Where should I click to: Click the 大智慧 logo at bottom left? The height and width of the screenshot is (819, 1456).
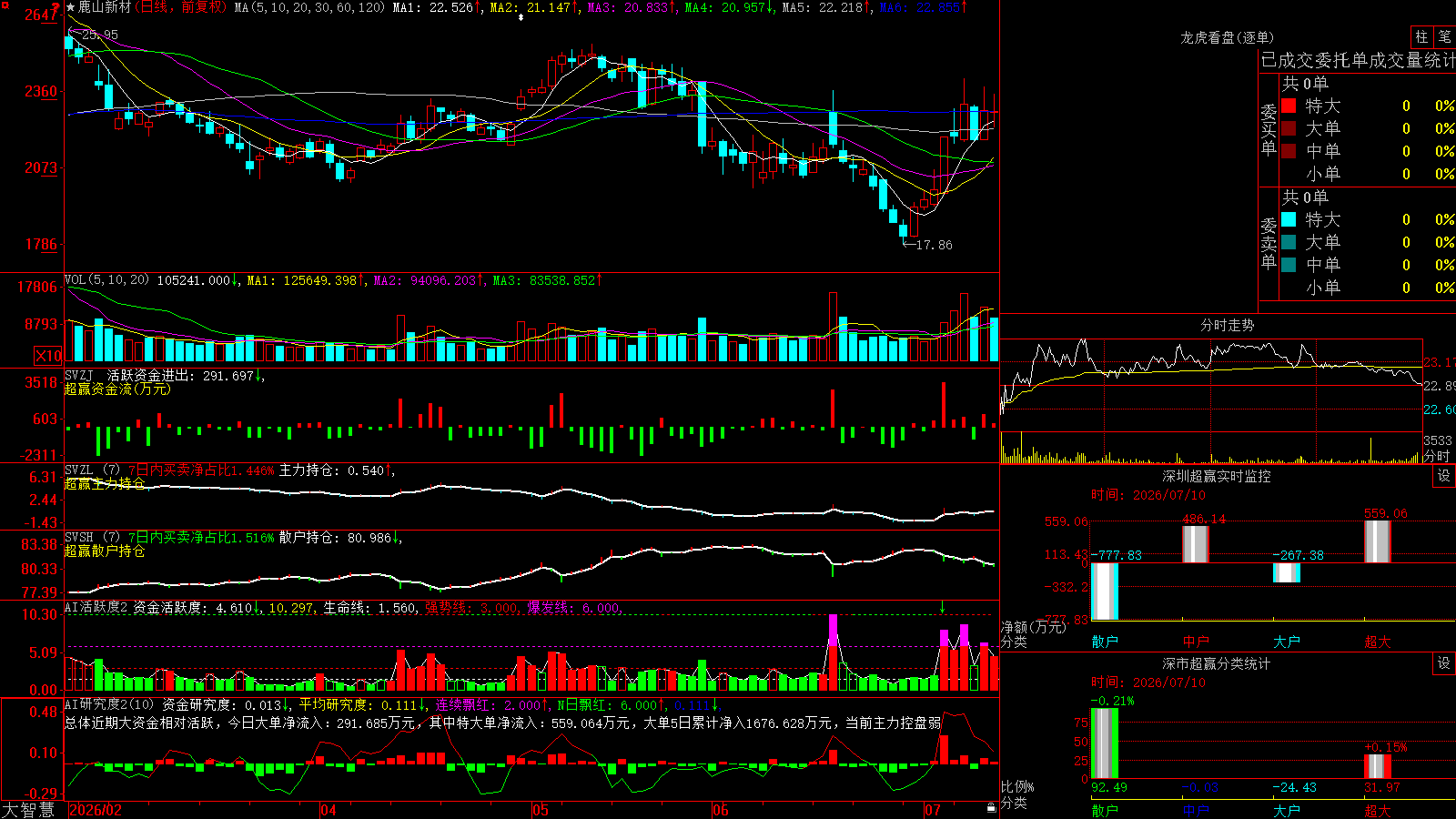28,810
